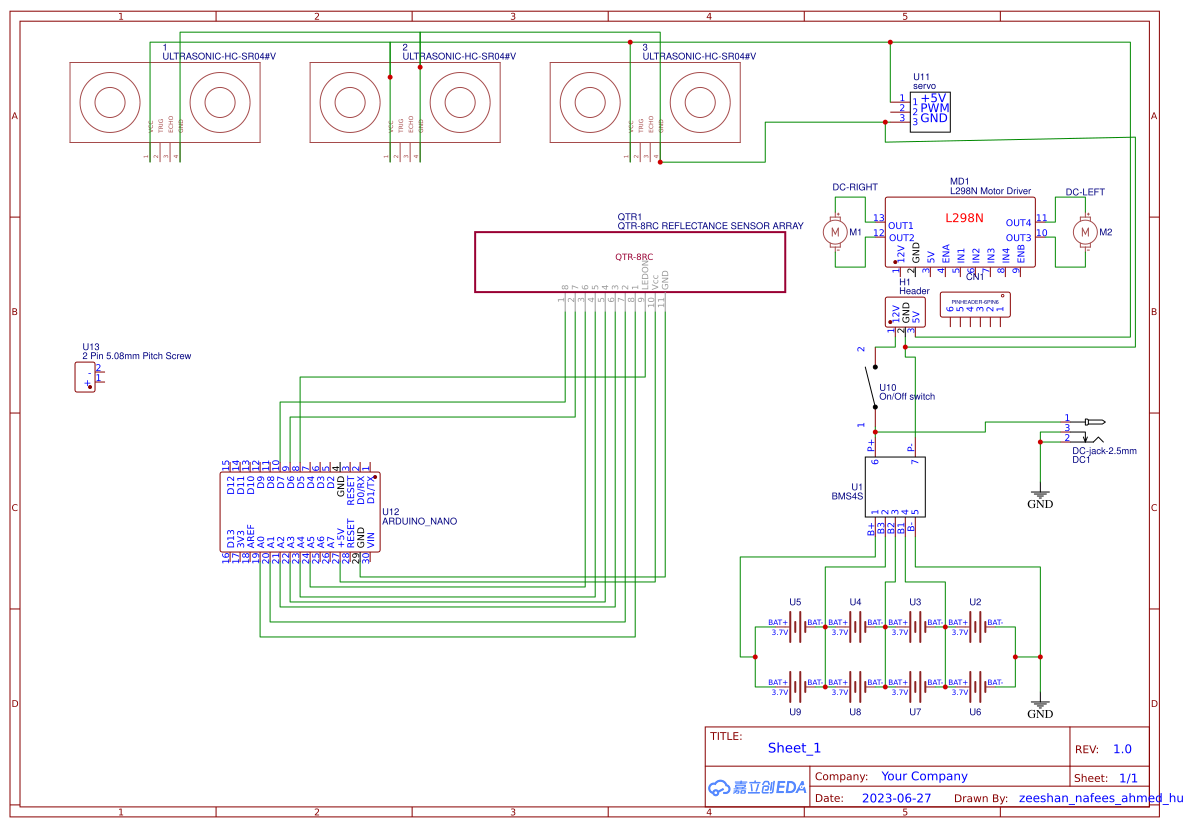Click the U11 servo connector symbol
Viewport: 1197px width, 827px height.
click(930, 112)
